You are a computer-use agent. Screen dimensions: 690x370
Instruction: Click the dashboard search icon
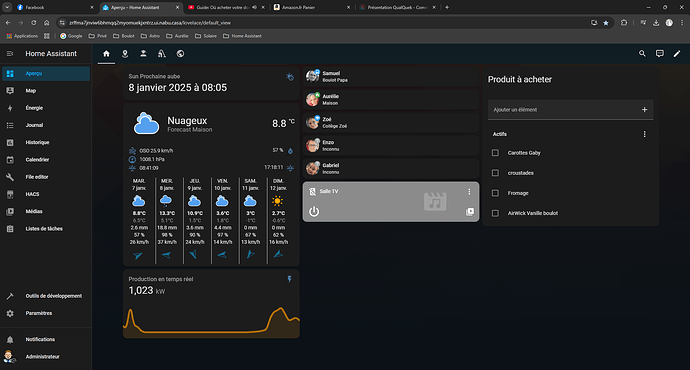tap(642, 54)
